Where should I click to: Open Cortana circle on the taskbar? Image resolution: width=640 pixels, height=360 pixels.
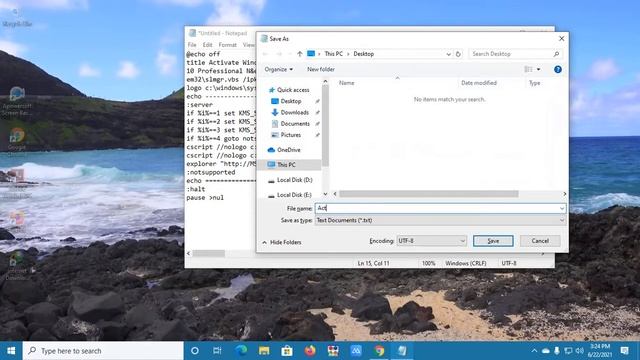[x=195, y=351]
